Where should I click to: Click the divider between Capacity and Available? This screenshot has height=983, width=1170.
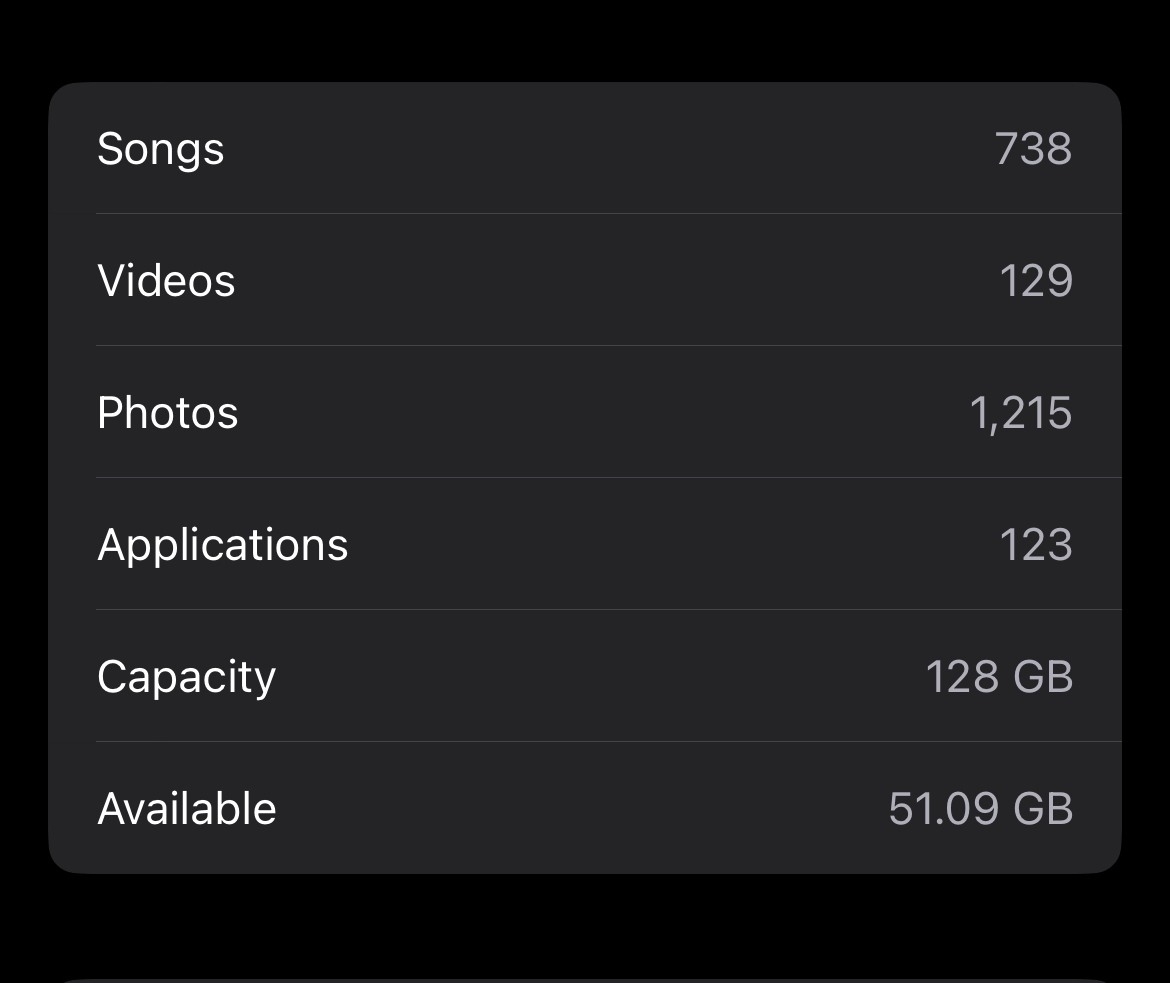608,741
